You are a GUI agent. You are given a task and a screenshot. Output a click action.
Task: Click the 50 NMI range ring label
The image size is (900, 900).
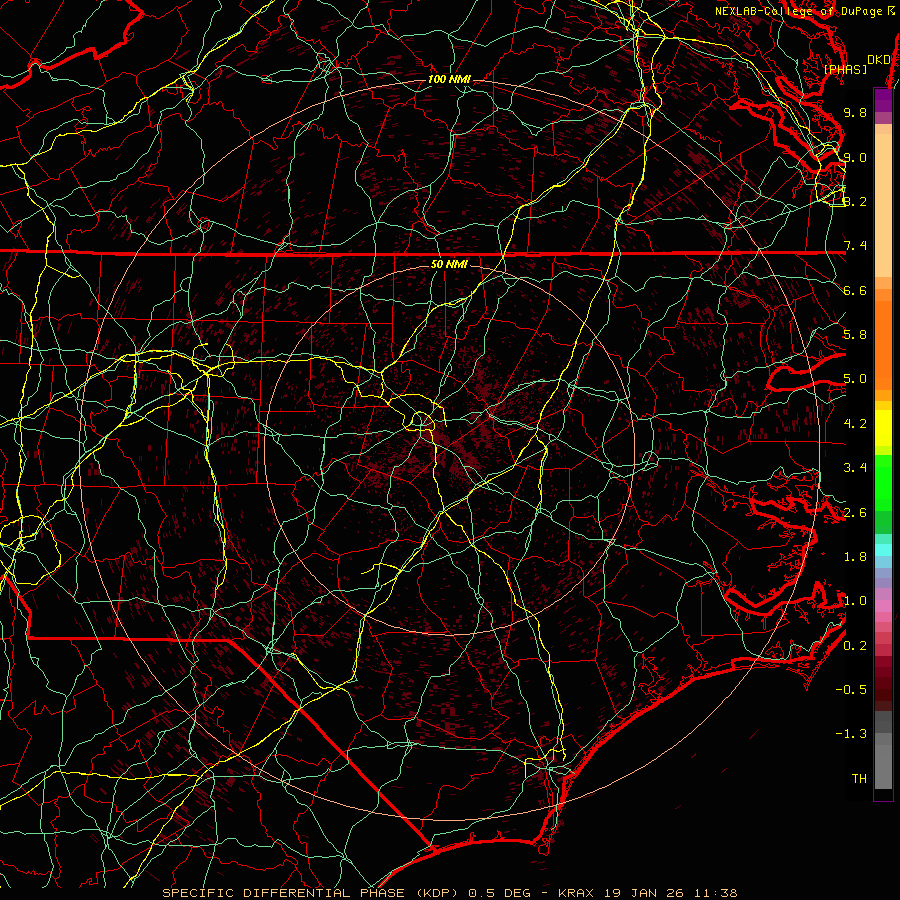tap(449, 264)
